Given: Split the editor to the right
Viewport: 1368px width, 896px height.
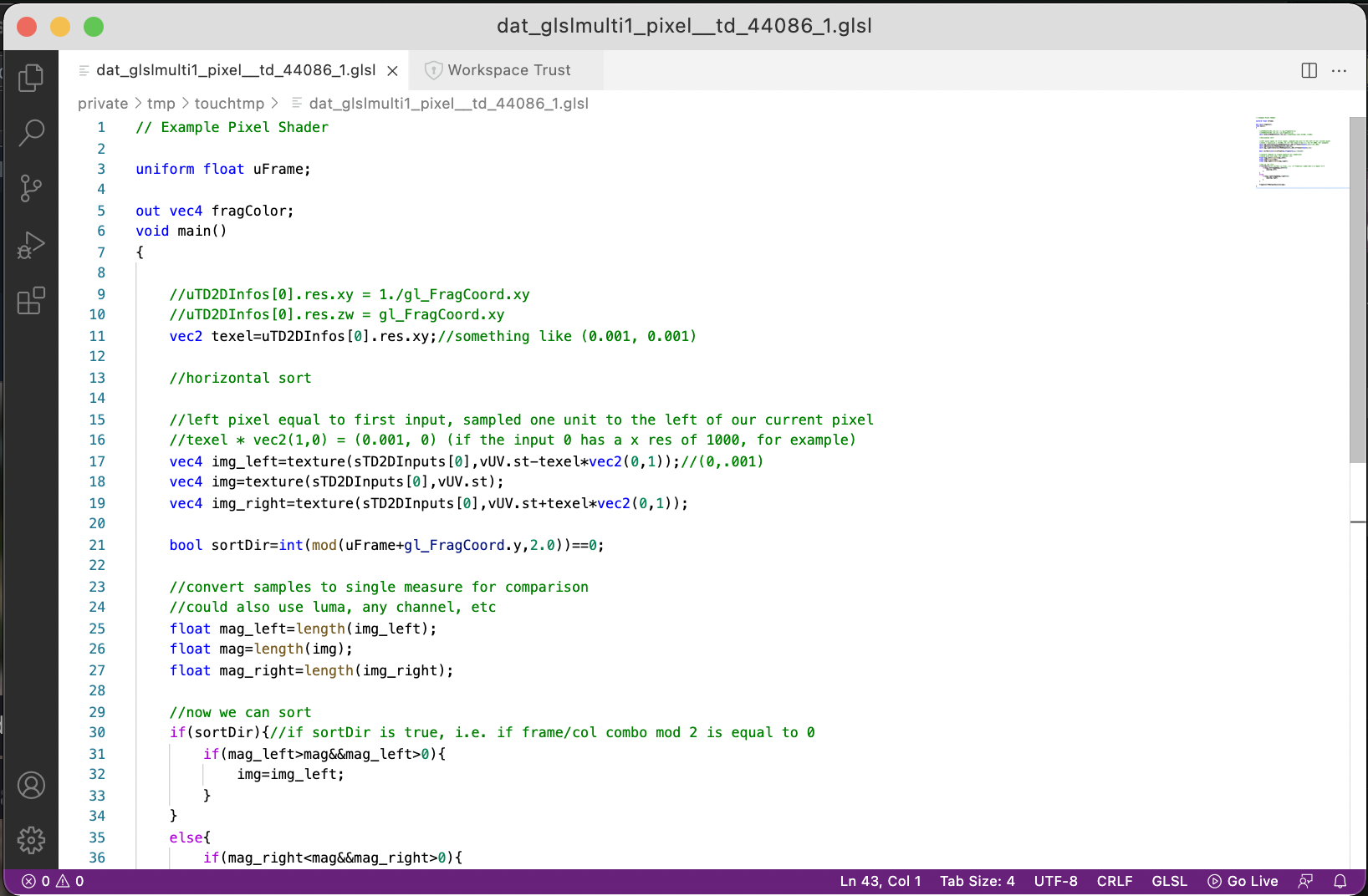Looking at the screenshot, I should [1309, 71].
